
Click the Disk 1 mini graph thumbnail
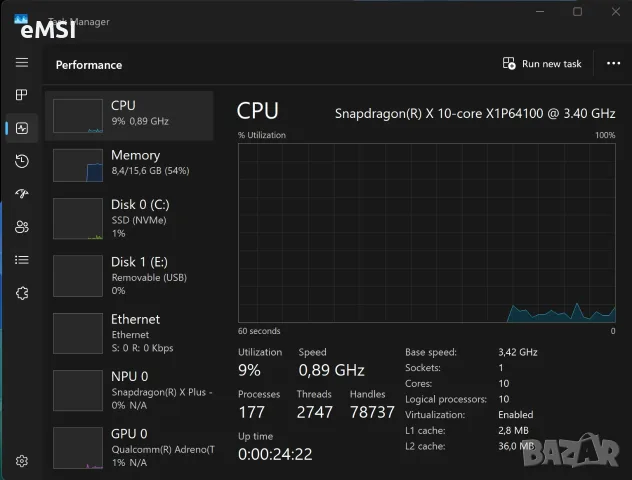tap(78, 276)
